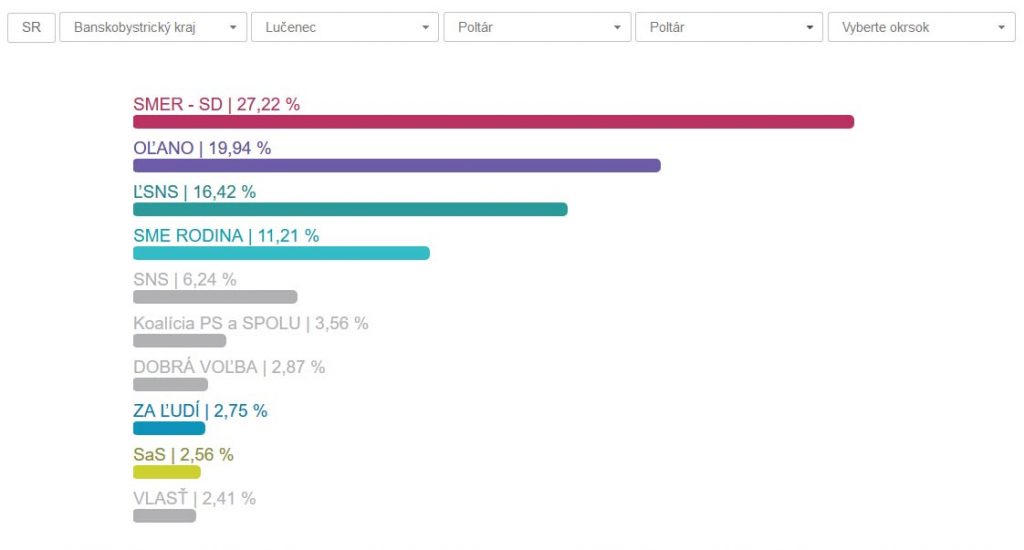The width and height of the screenshot is (1024, 550).
Task: Click the SME RODINA turquoise bar
Action: tap(281, 253)
